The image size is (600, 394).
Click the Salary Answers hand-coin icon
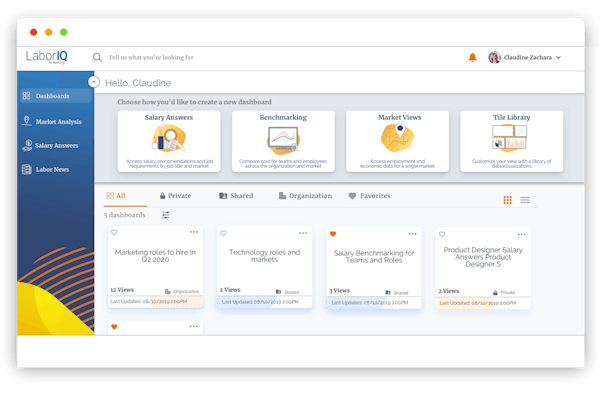27,145
